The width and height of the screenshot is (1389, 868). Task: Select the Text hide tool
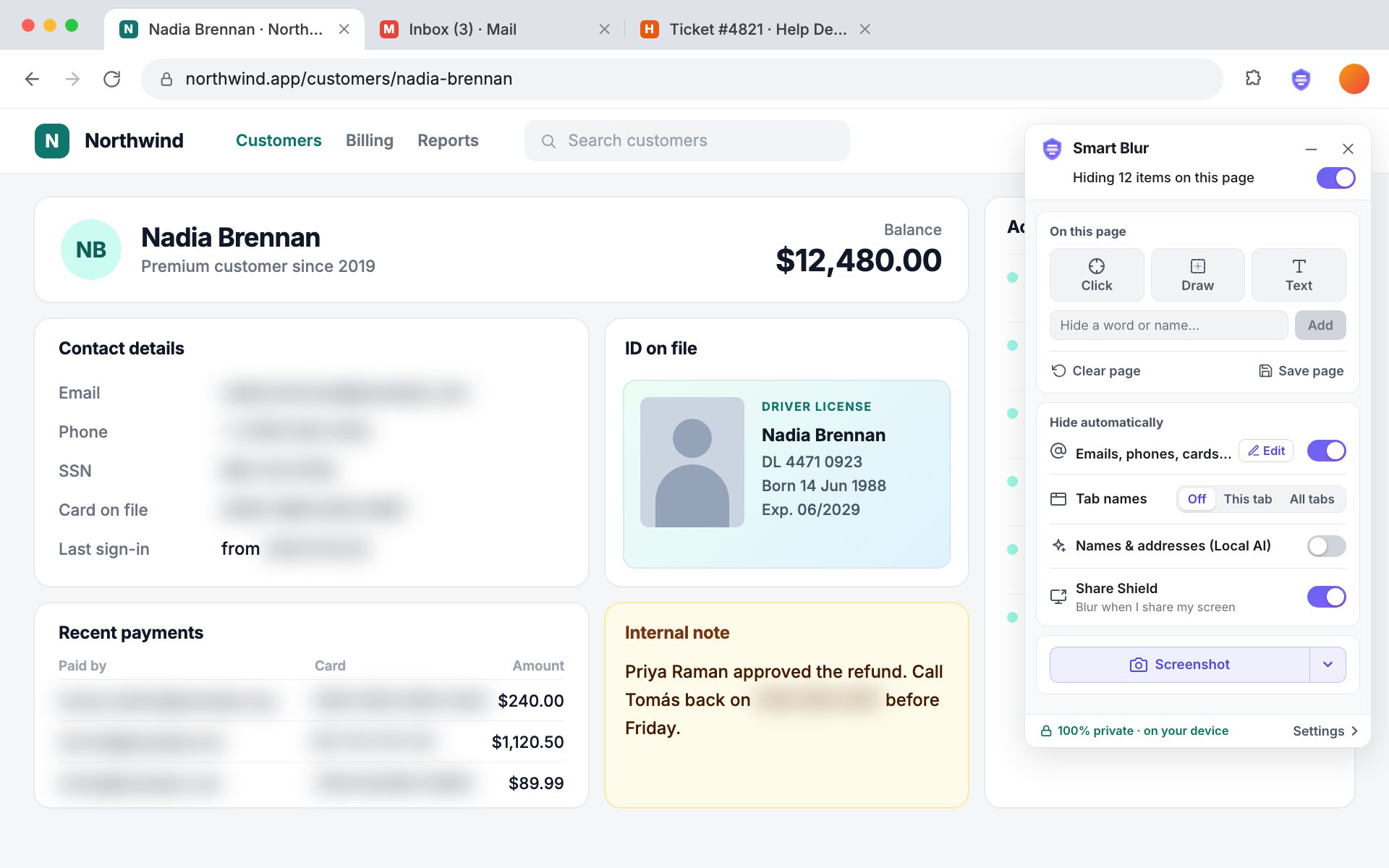pyautogui.click(x=1299, y=275)
